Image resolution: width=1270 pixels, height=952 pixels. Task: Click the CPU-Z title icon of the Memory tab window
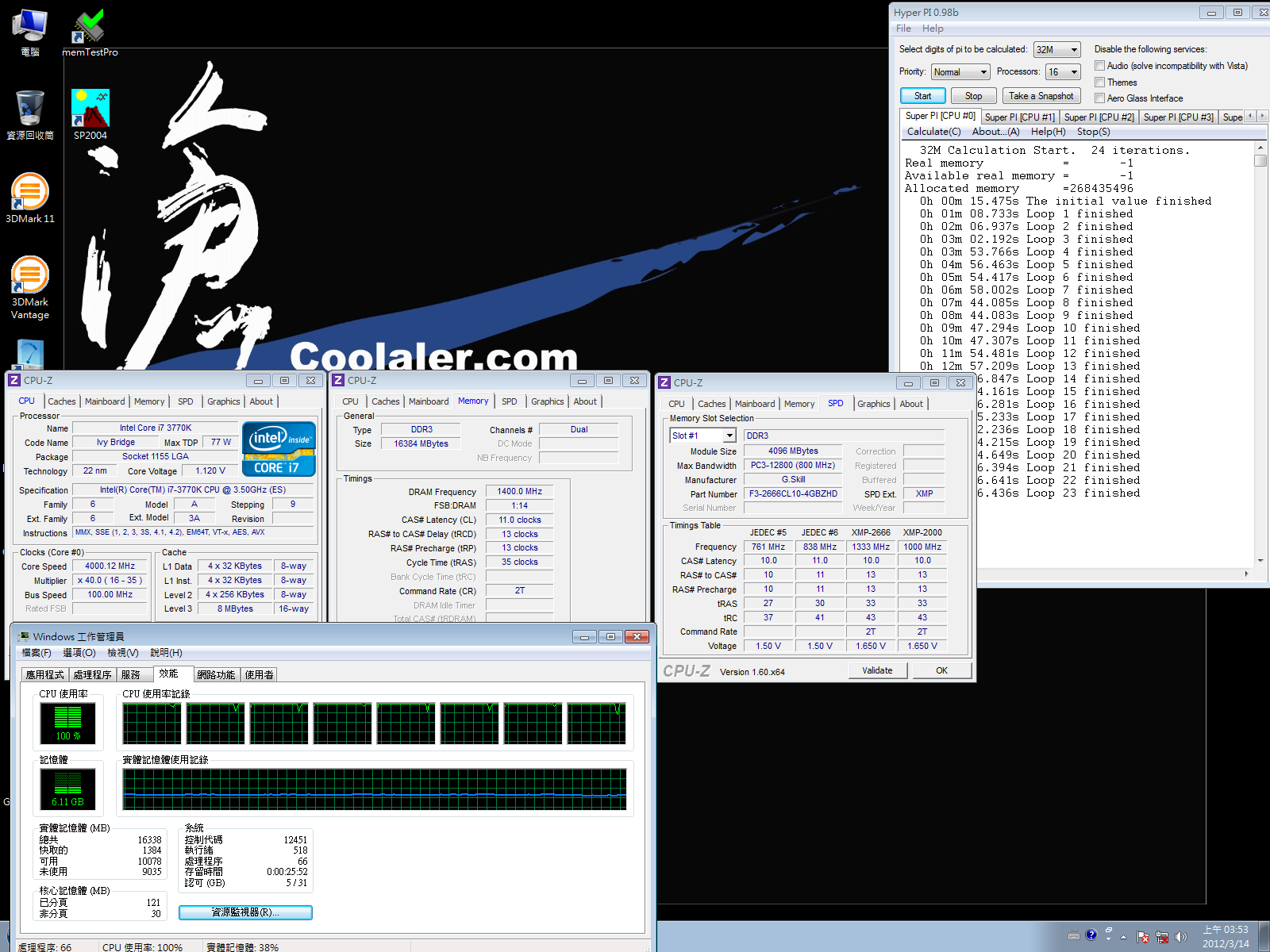click(x=338, y=381)
